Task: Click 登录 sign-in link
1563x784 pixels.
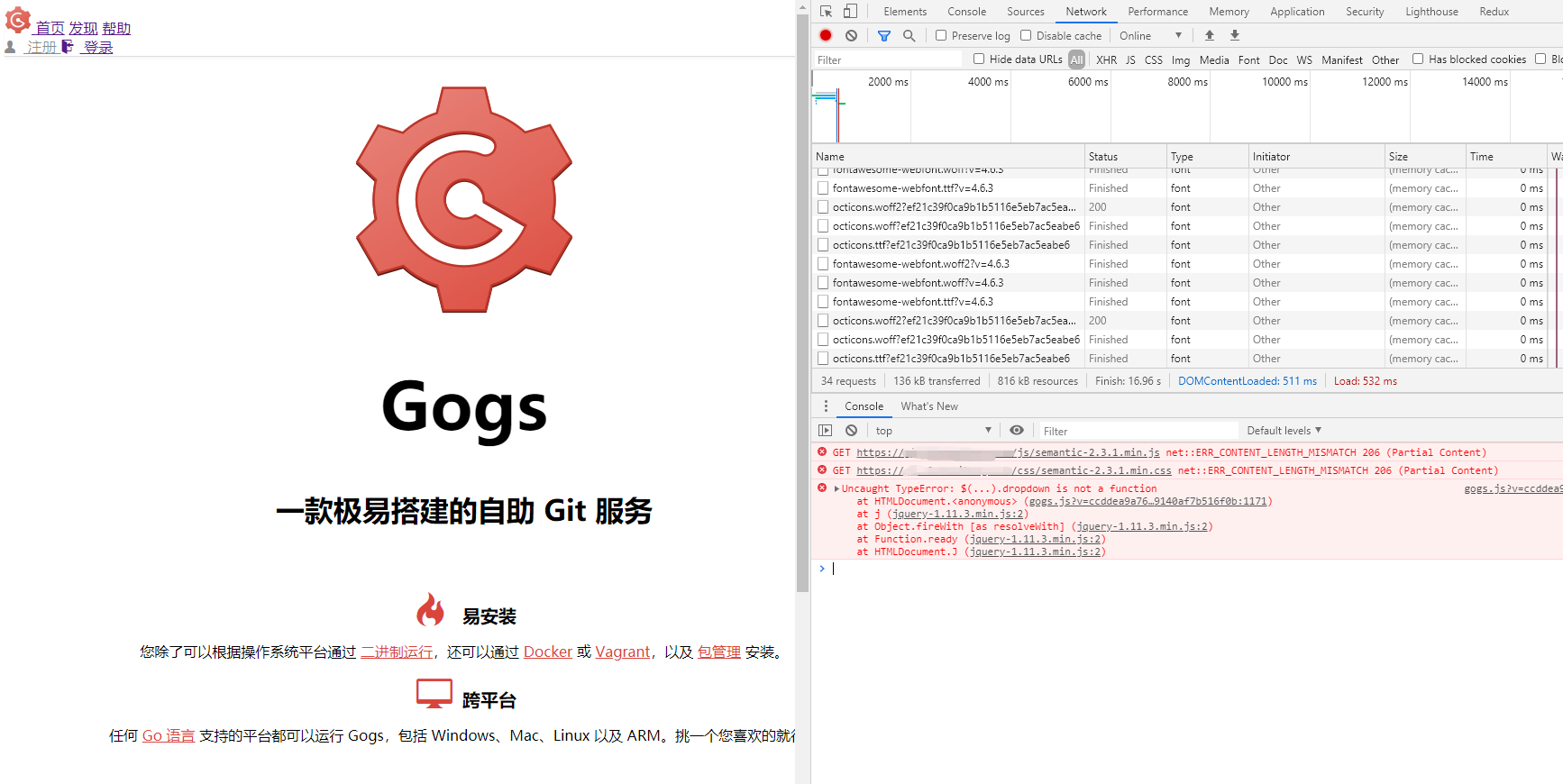Action: point(98,47)
